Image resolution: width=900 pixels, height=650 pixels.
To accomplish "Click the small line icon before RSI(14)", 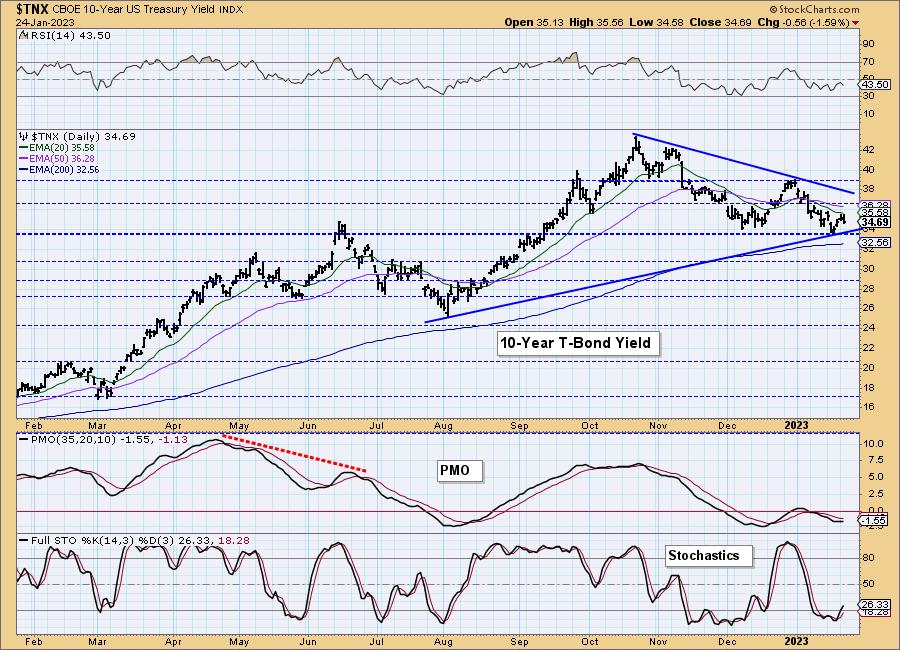I will [23, 36].
